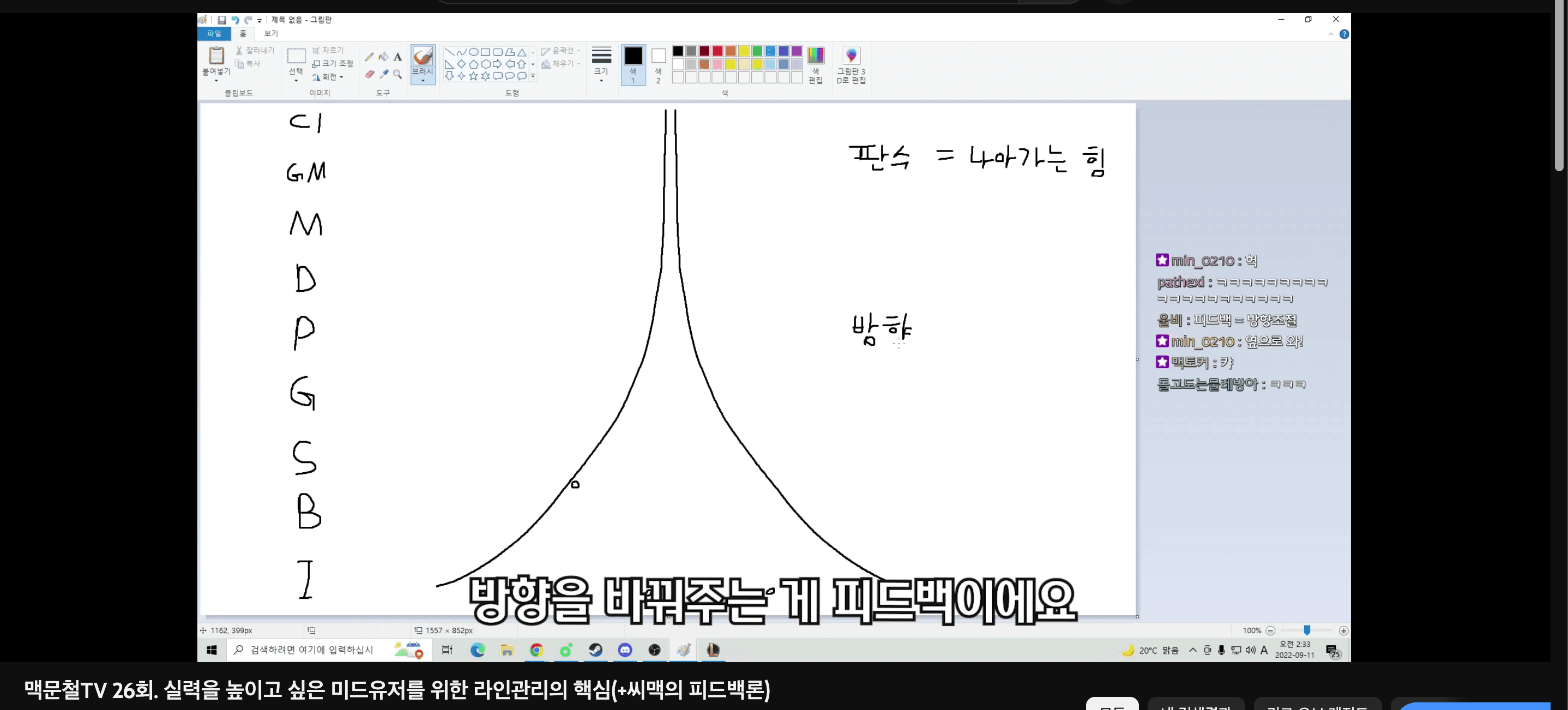The image size is (1568, 710).
Task: Choose the Oval shape
Action: [474, 52]
